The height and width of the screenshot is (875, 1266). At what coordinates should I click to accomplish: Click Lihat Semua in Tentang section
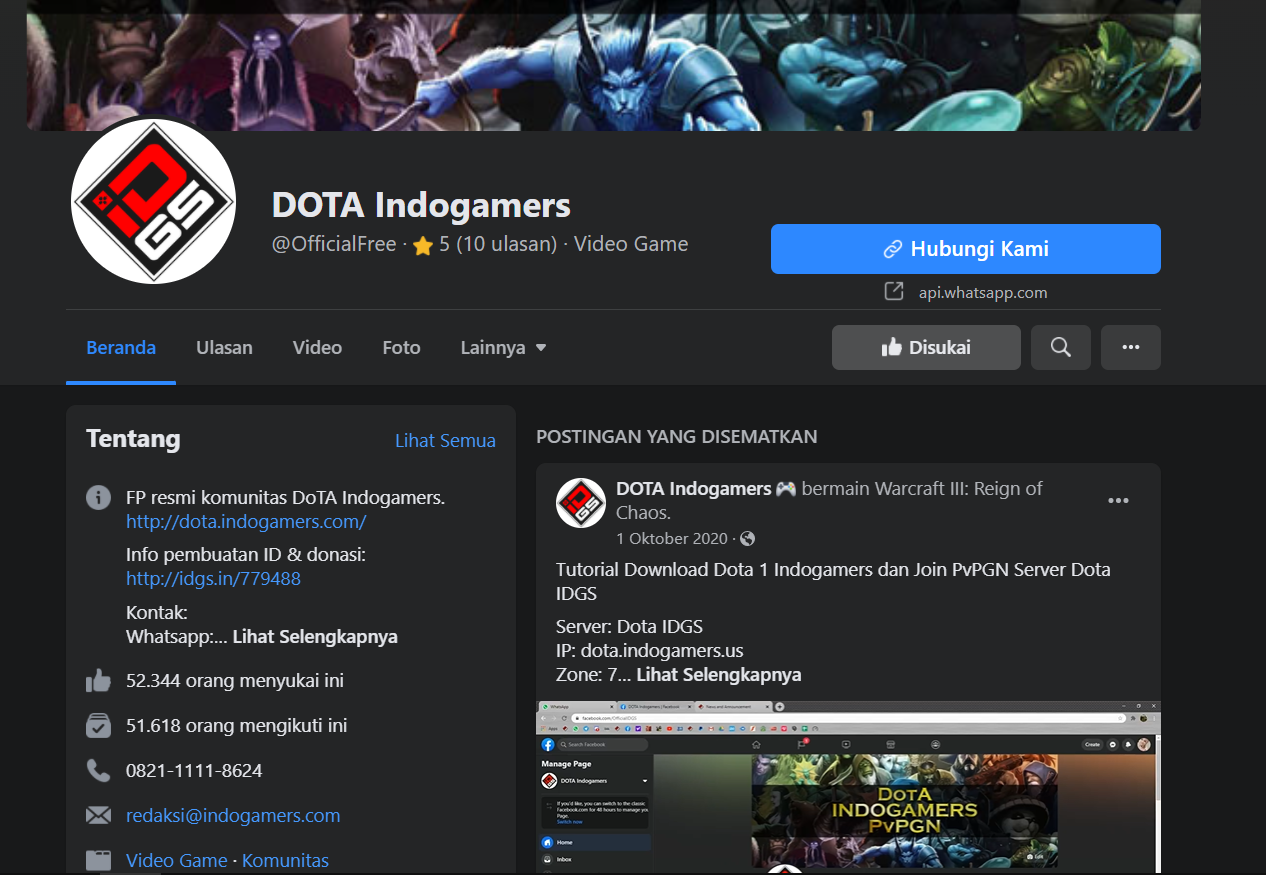445,440
